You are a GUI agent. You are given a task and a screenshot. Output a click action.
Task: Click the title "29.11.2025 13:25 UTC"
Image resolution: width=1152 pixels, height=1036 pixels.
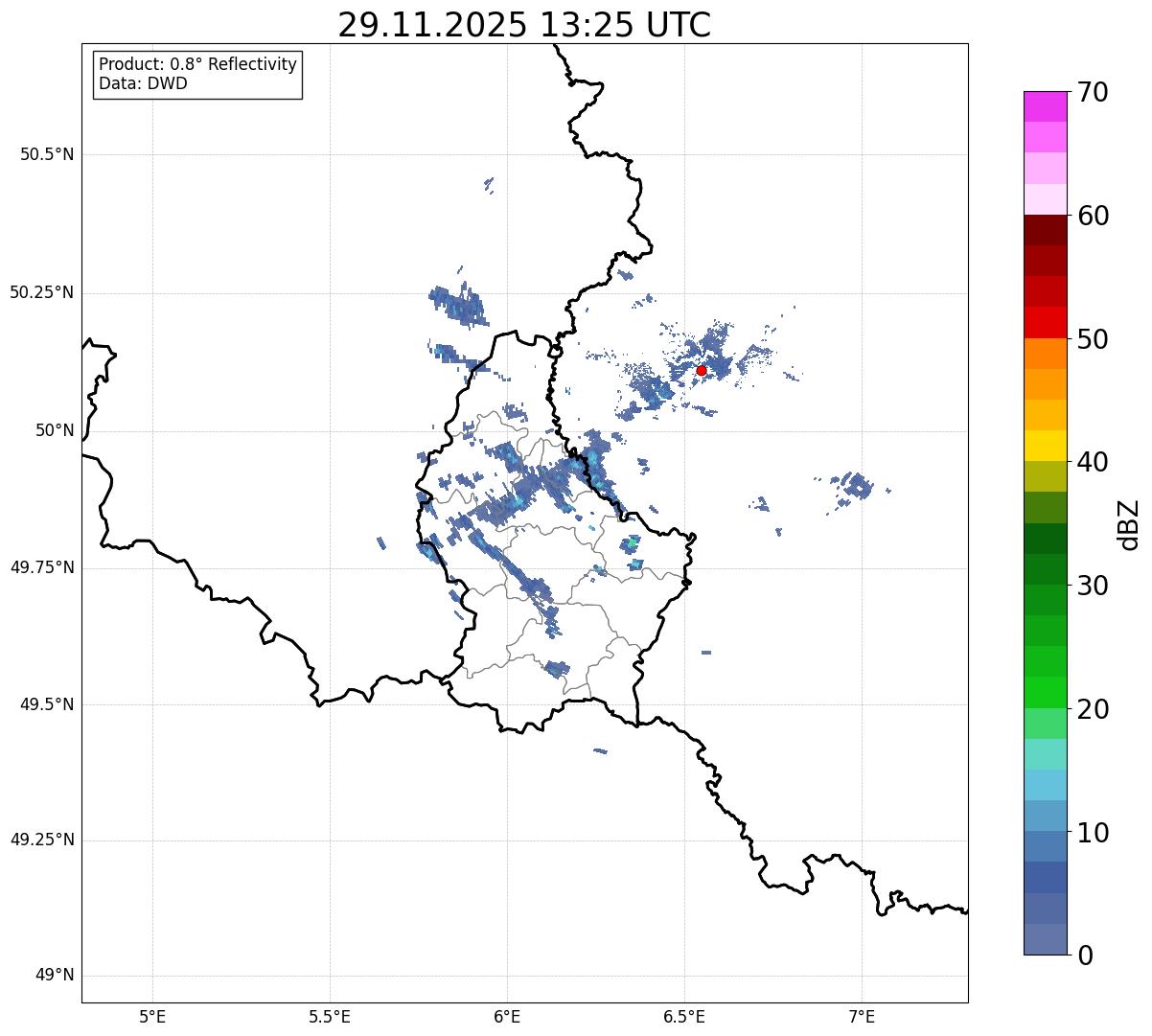click(524, 24)
